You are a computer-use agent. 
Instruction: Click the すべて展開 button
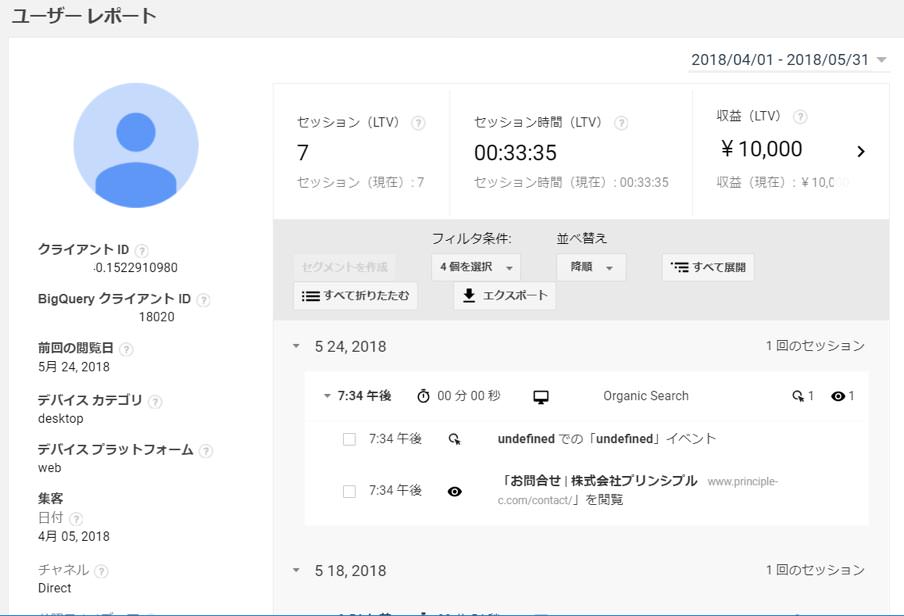pos(708,267)
